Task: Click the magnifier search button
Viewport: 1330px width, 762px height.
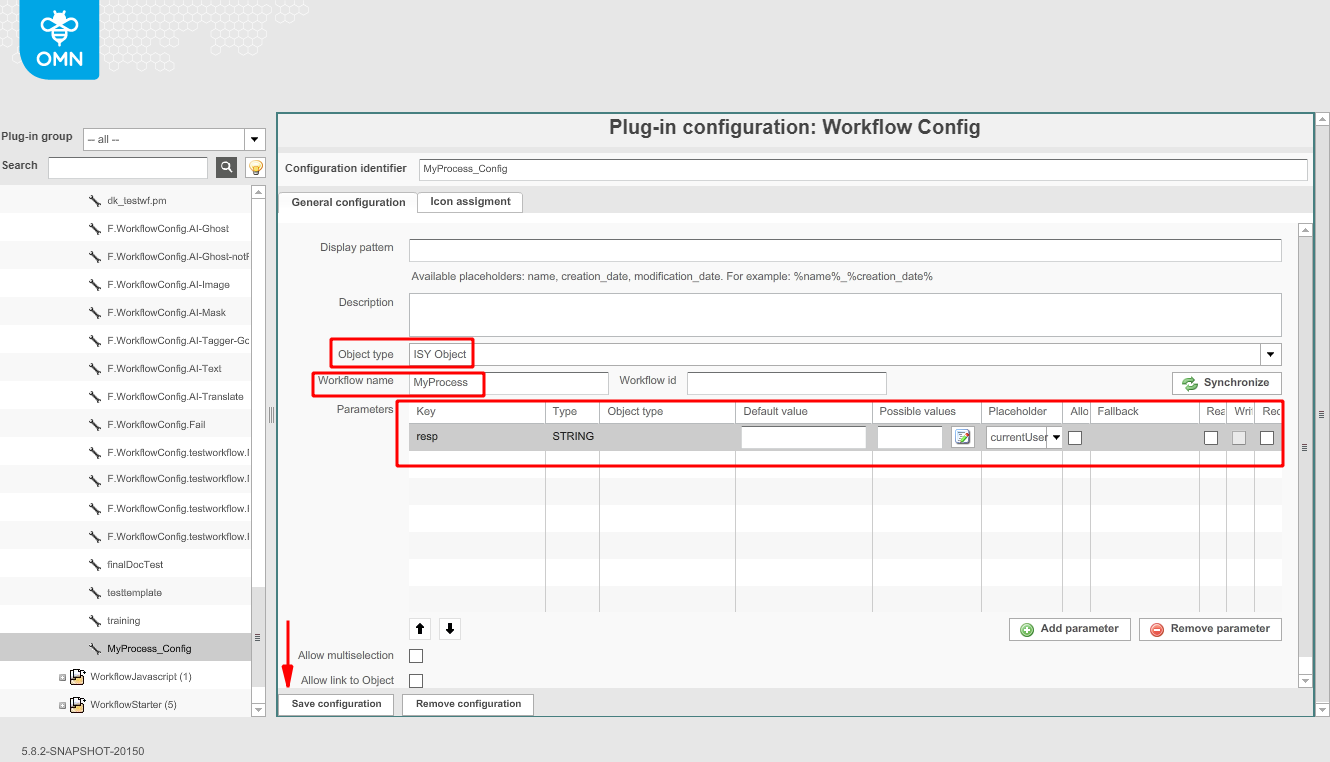Action: click(227, 167)
